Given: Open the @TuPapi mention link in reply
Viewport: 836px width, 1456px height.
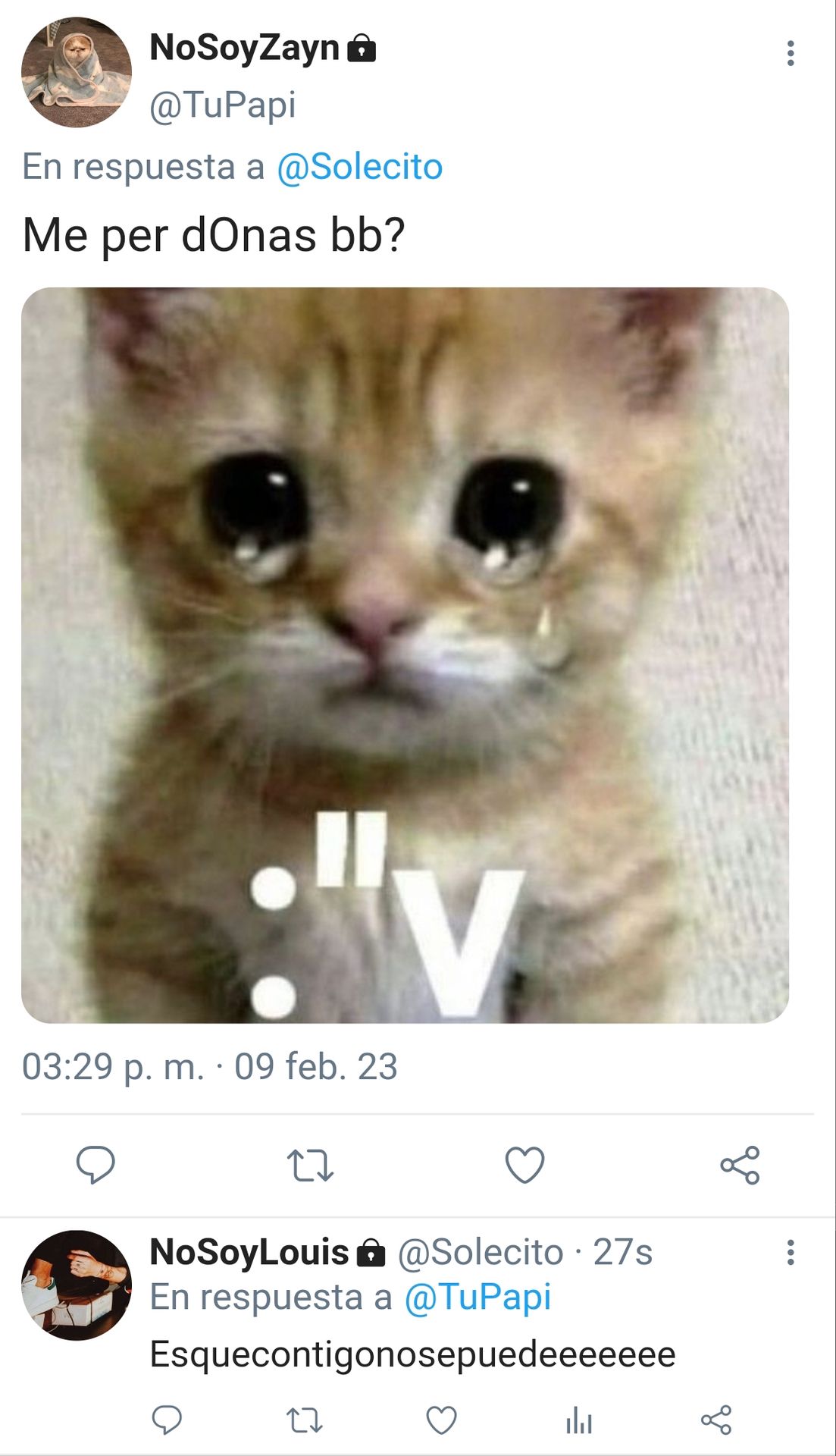Looking at the screenshot, I should (x=477, y=1297).
